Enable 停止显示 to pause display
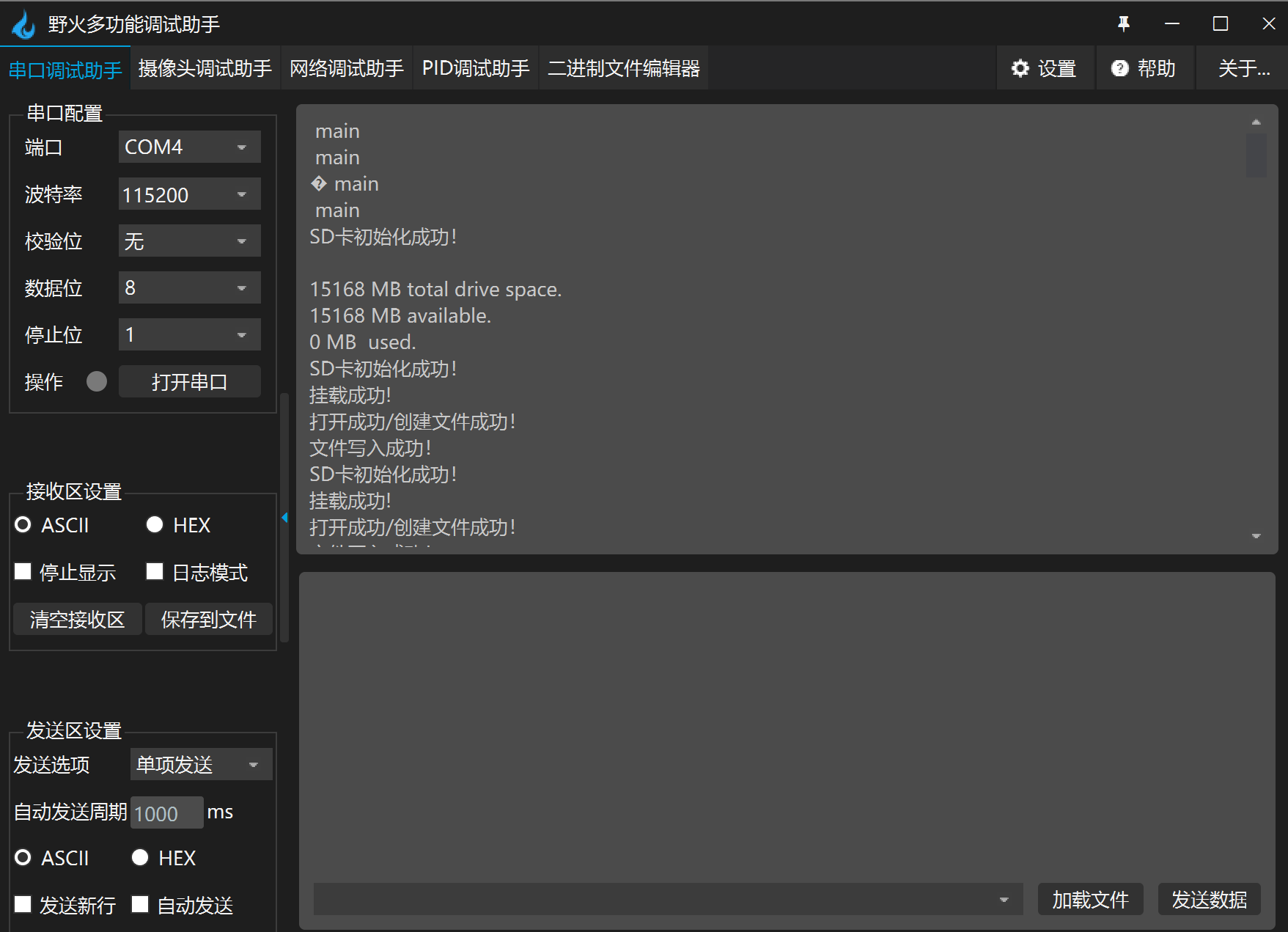 pyautogui.click(x=23, y=572)
